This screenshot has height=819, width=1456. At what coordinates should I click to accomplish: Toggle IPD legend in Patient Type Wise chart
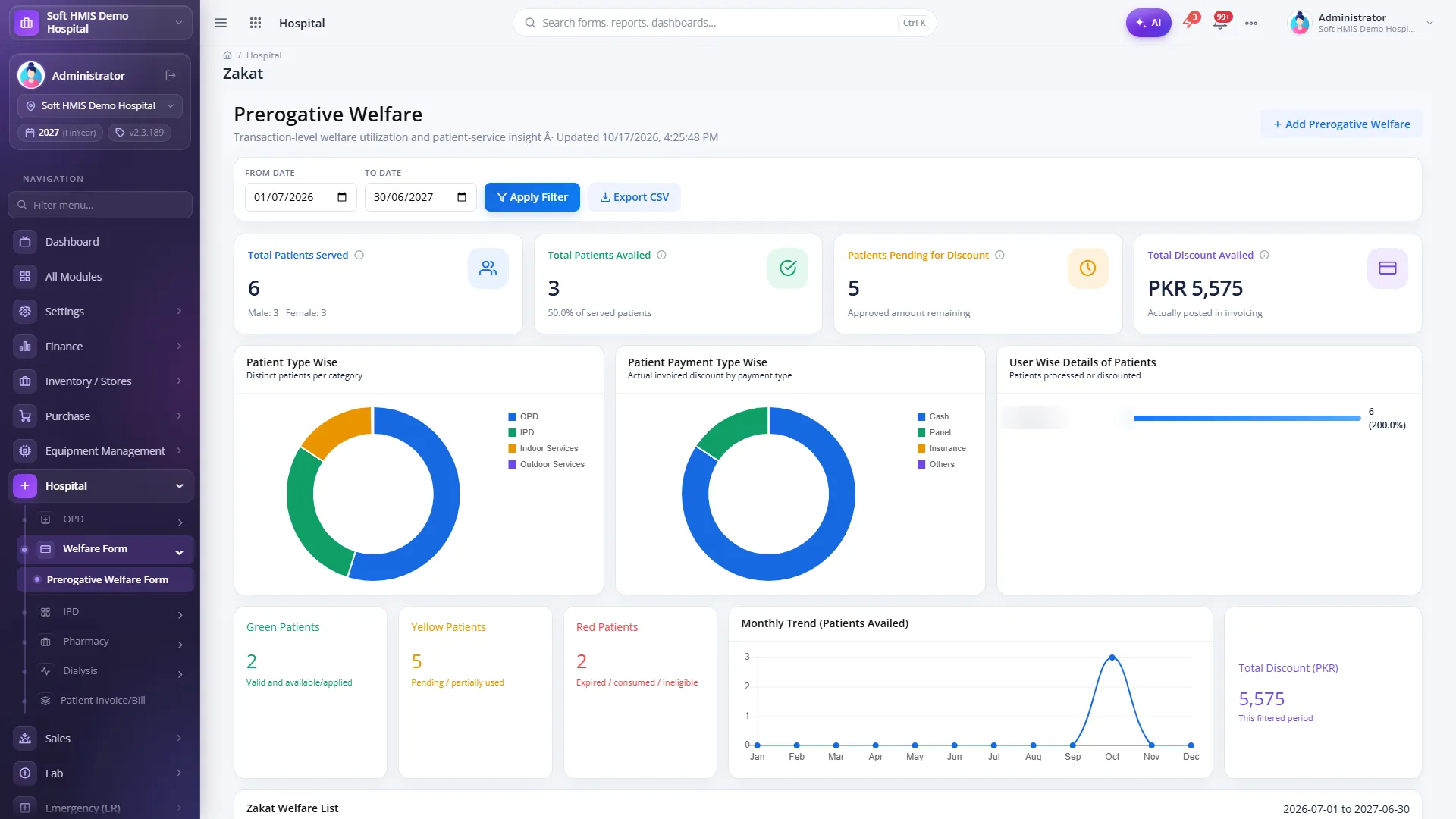coord(522,433)
